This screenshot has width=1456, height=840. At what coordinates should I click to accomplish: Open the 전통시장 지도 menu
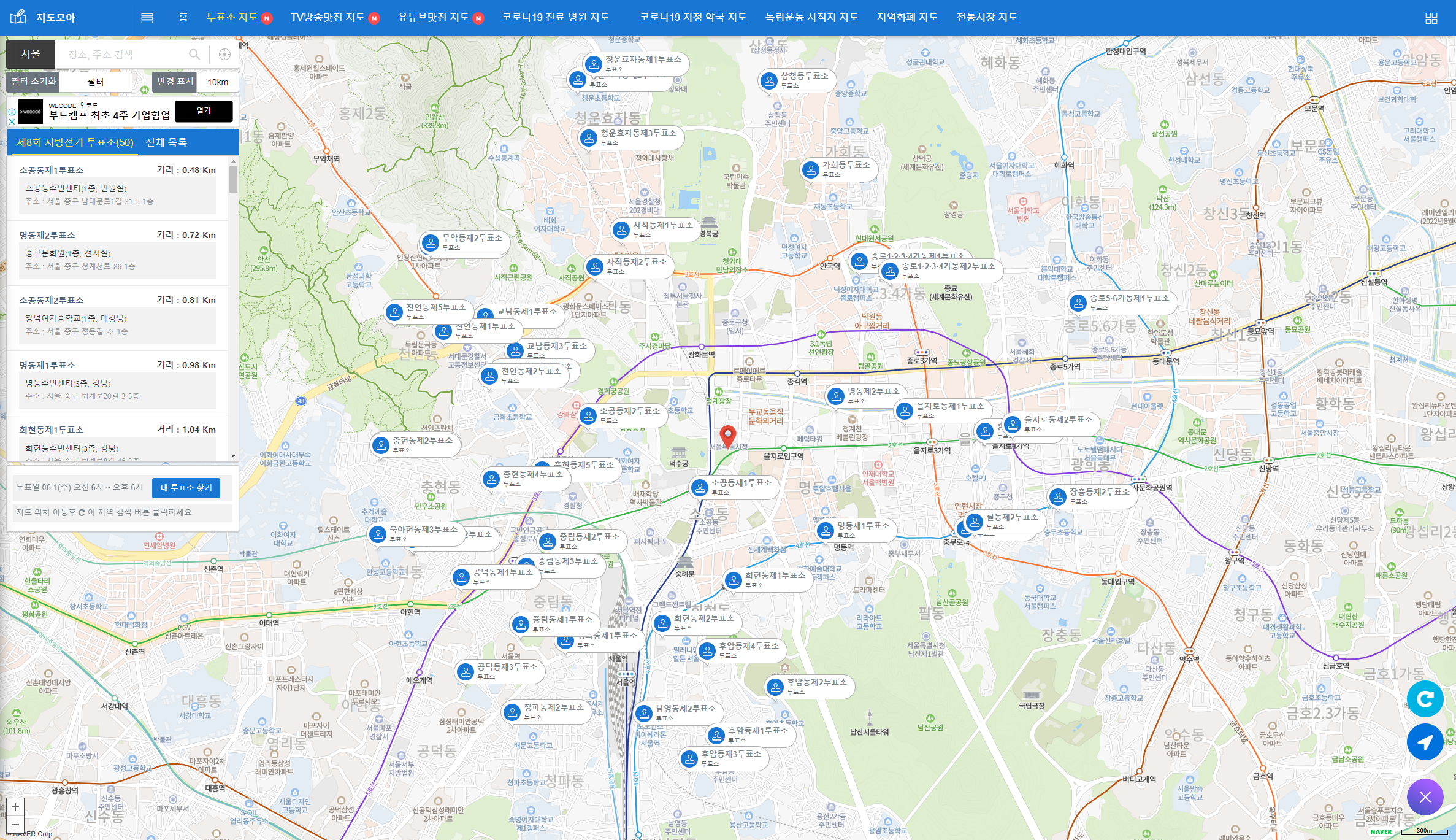pos(987,17)
